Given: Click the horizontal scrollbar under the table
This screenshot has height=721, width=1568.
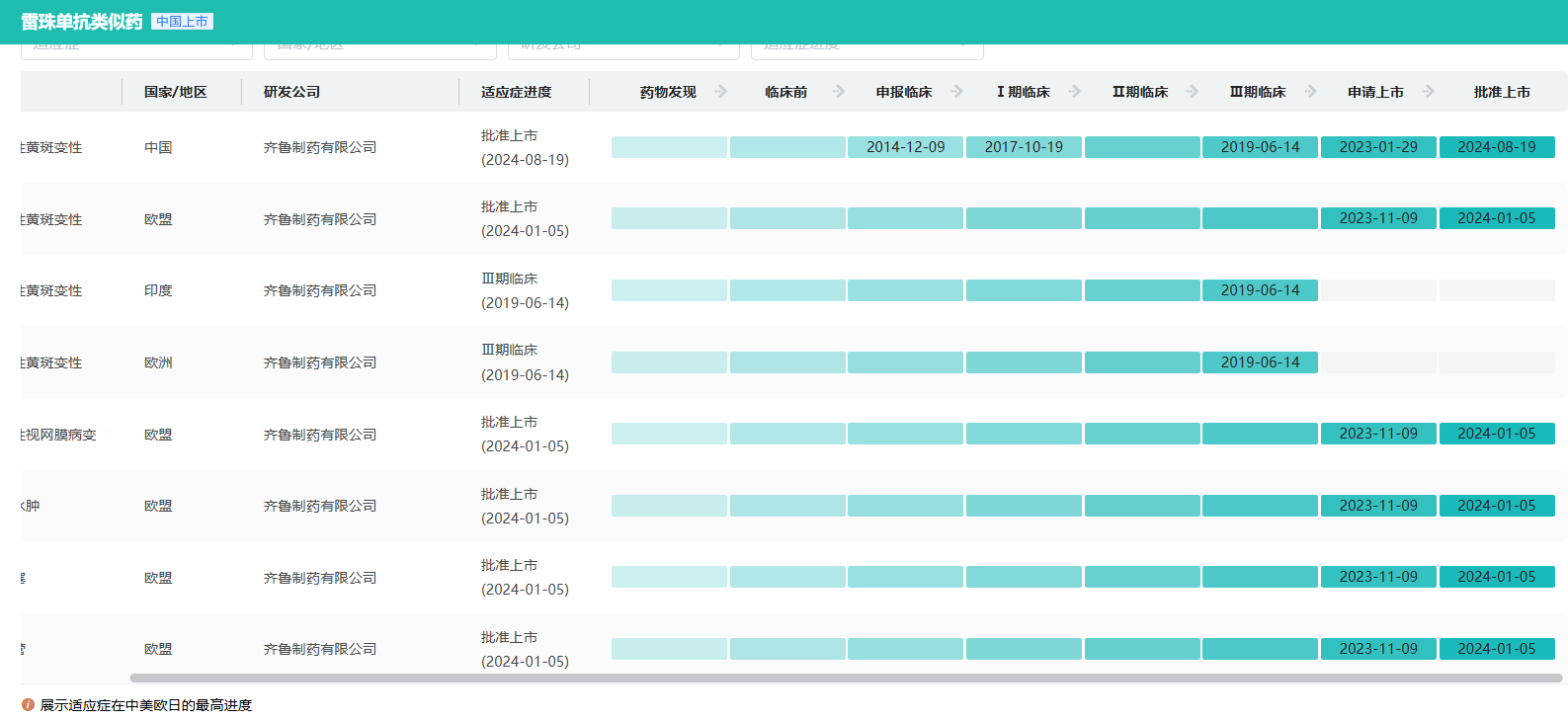Looking at the screenshot, I should coord(846,679).
